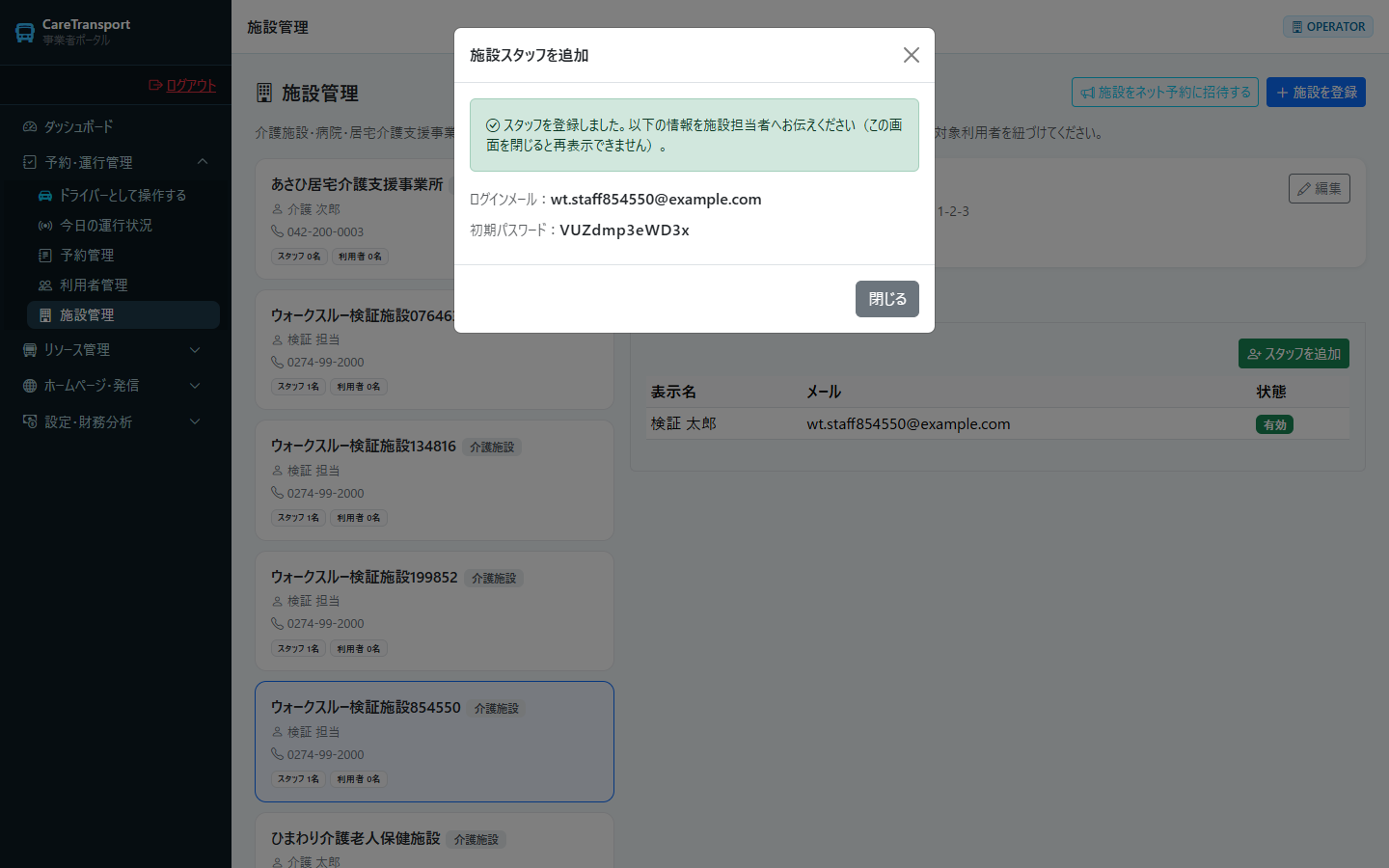Select the ウォークスルー検証施設199852 card
Viewport: 1389px width, 868px height.
pos(434,610)
